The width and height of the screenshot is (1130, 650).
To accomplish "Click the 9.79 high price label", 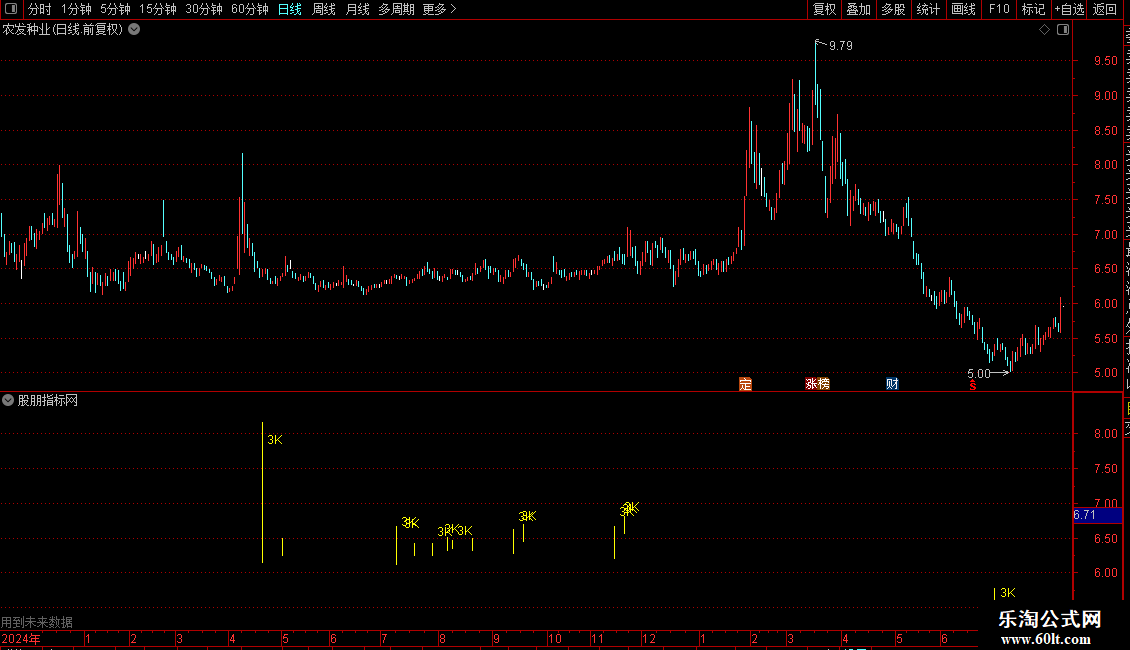I will click(840, 45).
